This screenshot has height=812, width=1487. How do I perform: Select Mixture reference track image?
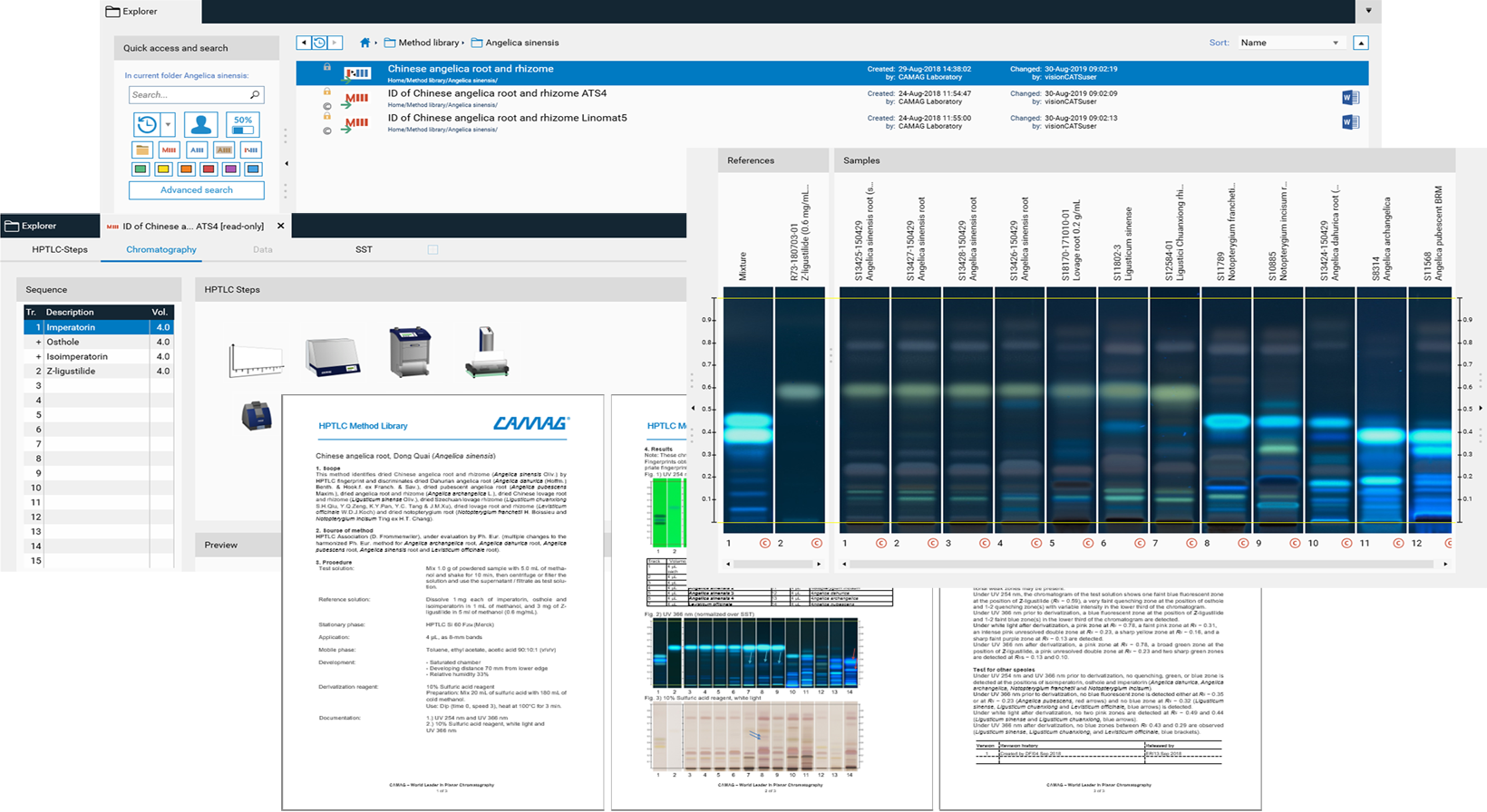tap(748, 410)
